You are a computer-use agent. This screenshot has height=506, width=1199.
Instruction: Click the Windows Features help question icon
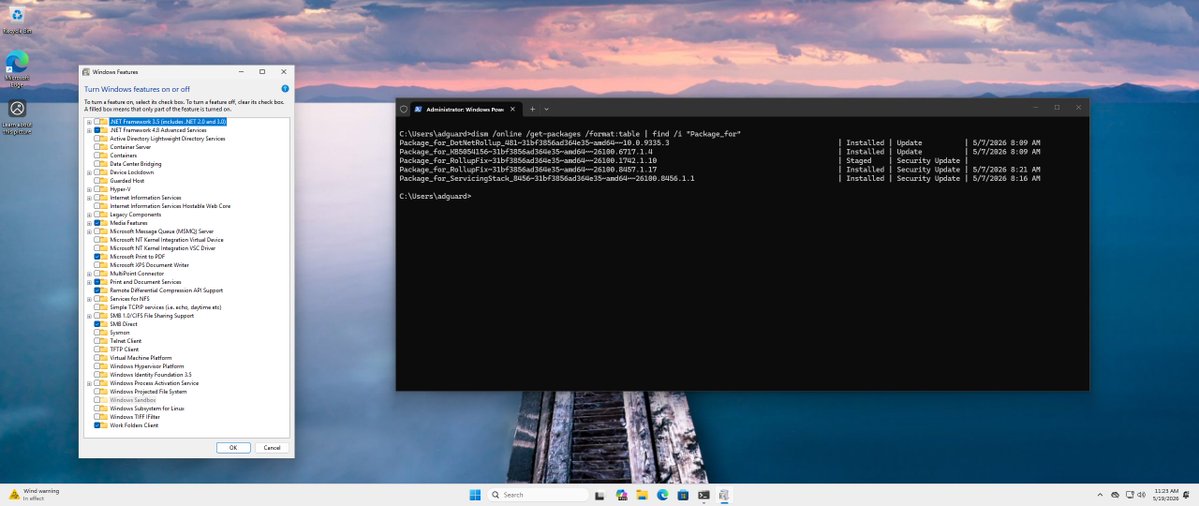(x=285, y=89)
